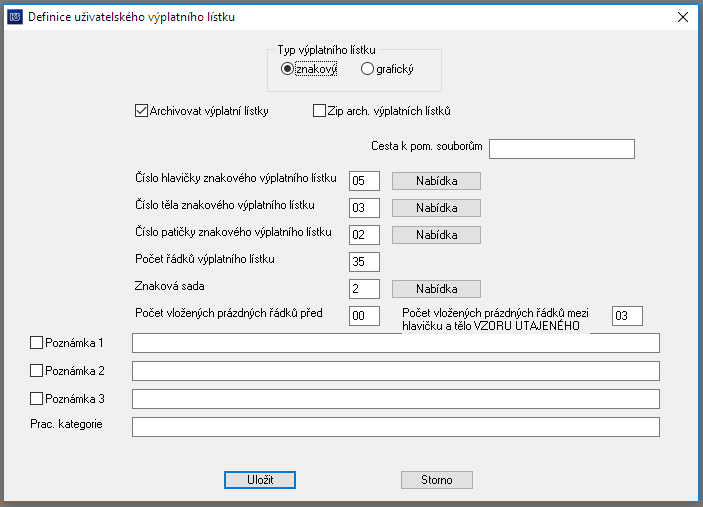Viewport: 703px width, 507px height.
Task: Click the VZORU UTAJENÉHO field showing 03
Action: point(627,316)
